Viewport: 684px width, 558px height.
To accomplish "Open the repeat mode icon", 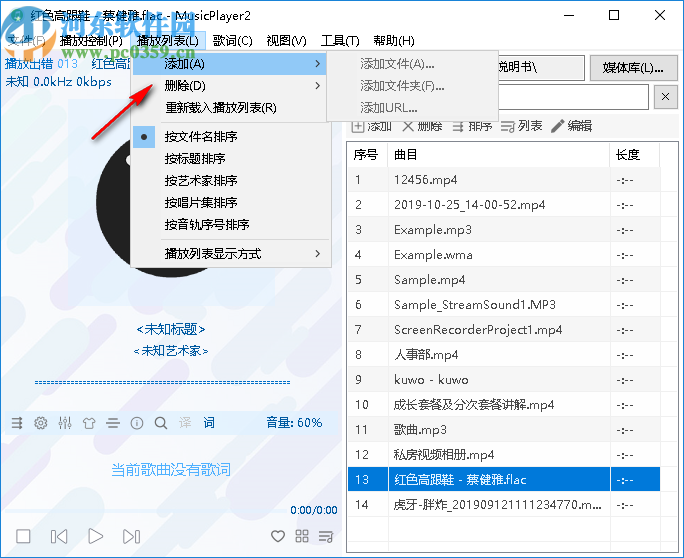I will 17,423.
